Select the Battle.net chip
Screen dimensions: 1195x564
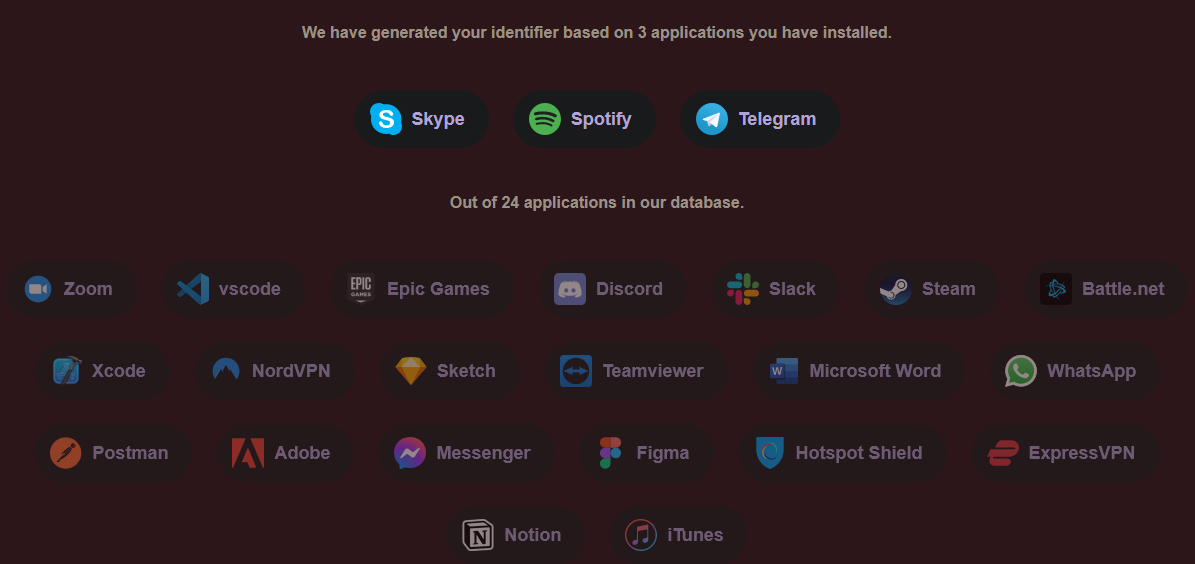1102,289
